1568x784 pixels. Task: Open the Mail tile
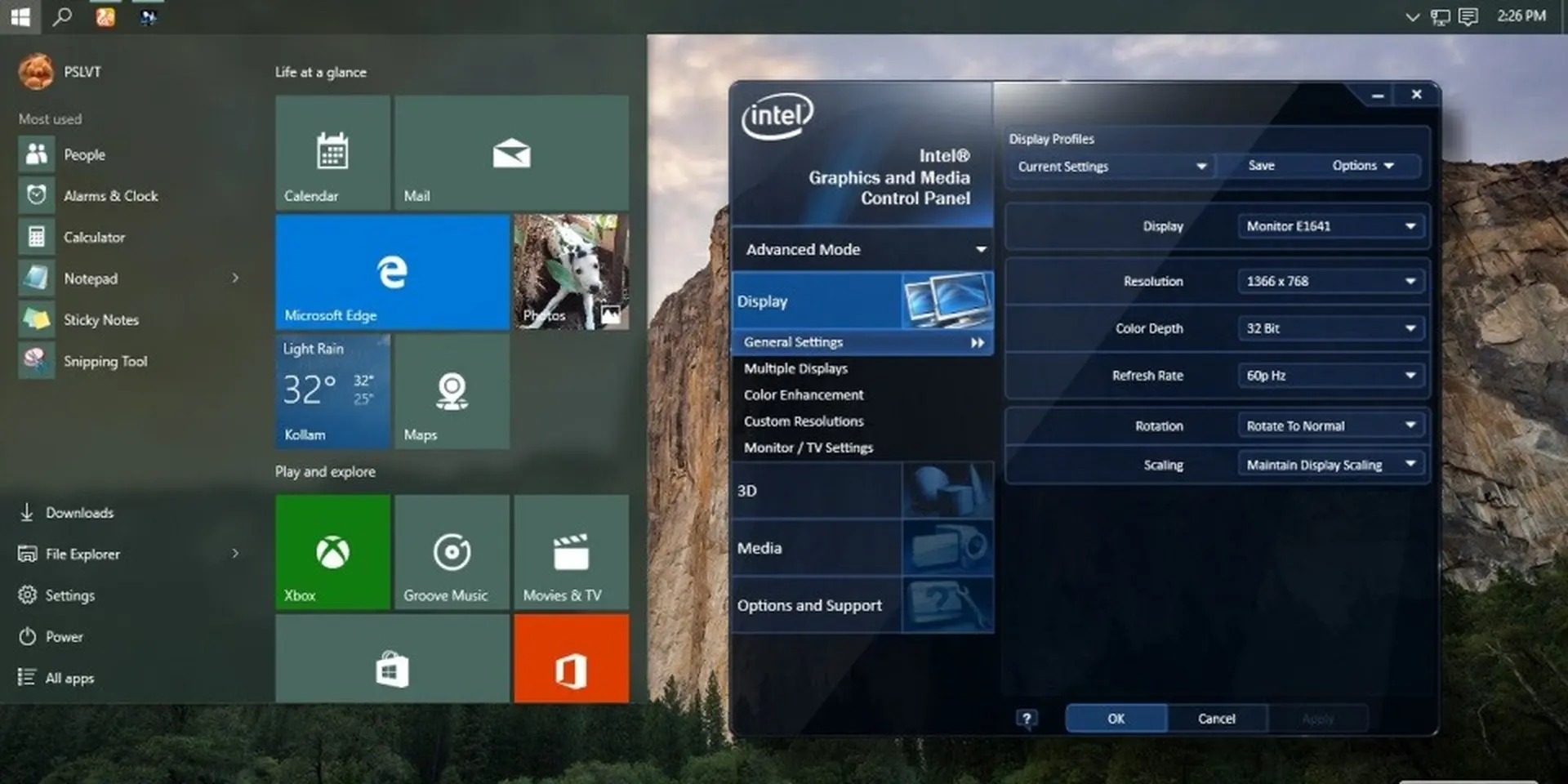pyautogui.click(x=511, y=153)
